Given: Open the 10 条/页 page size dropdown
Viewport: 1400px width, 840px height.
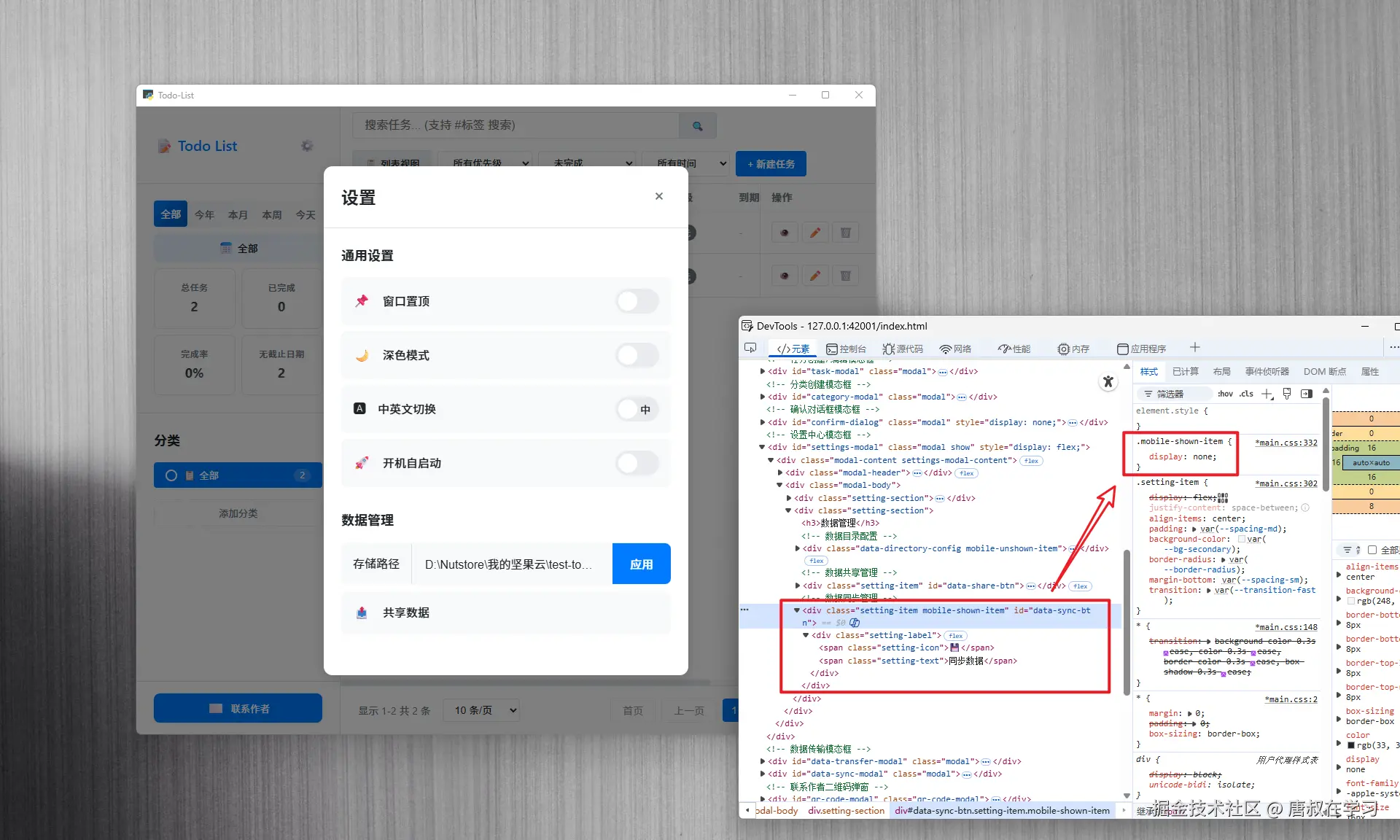Looking at the screenshot, I should (481, 710).
